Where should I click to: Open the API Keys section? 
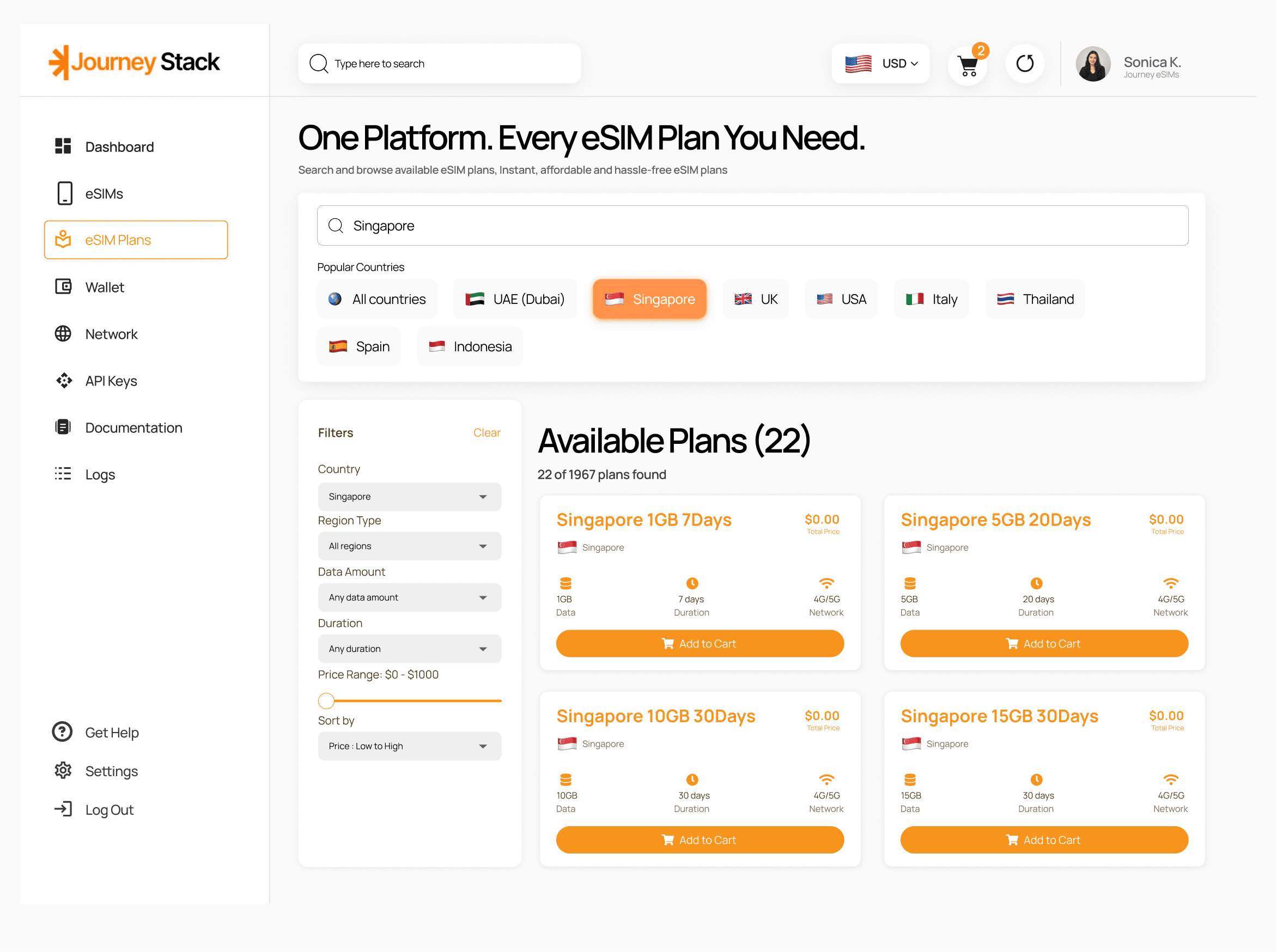click(111, 381)
